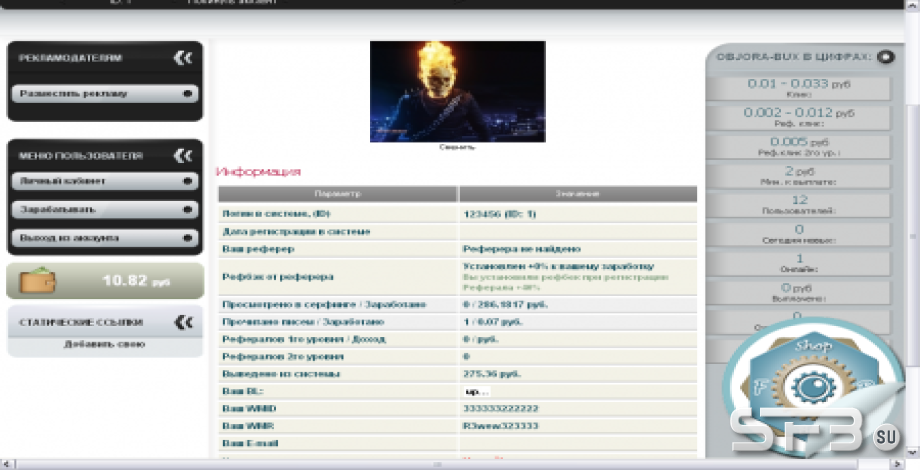Click the horizontal scrollbar thumb
The height and width of the screenshot is (470, 920).
pos(437,464)
